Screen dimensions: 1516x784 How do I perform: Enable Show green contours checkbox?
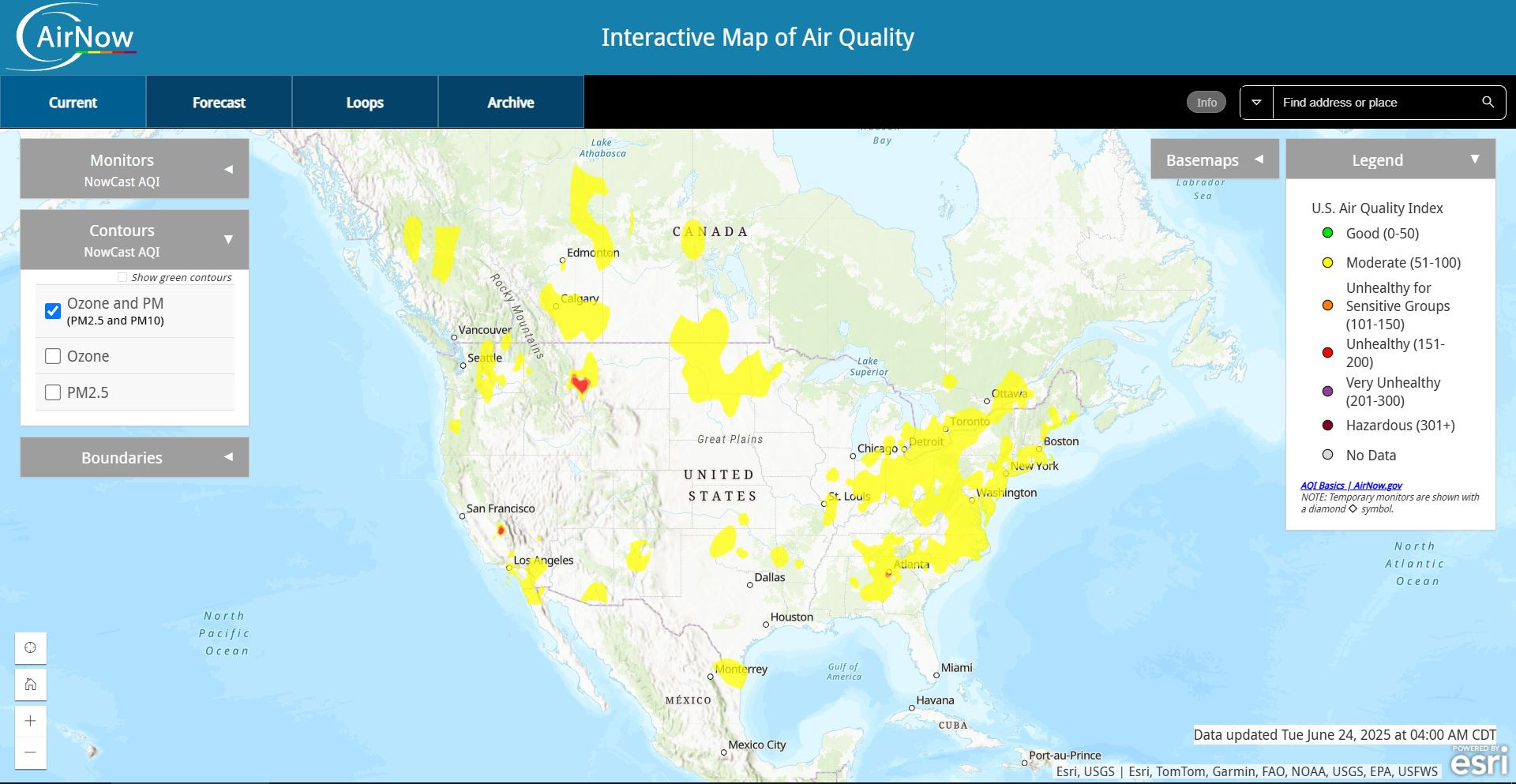pos(122,277)
